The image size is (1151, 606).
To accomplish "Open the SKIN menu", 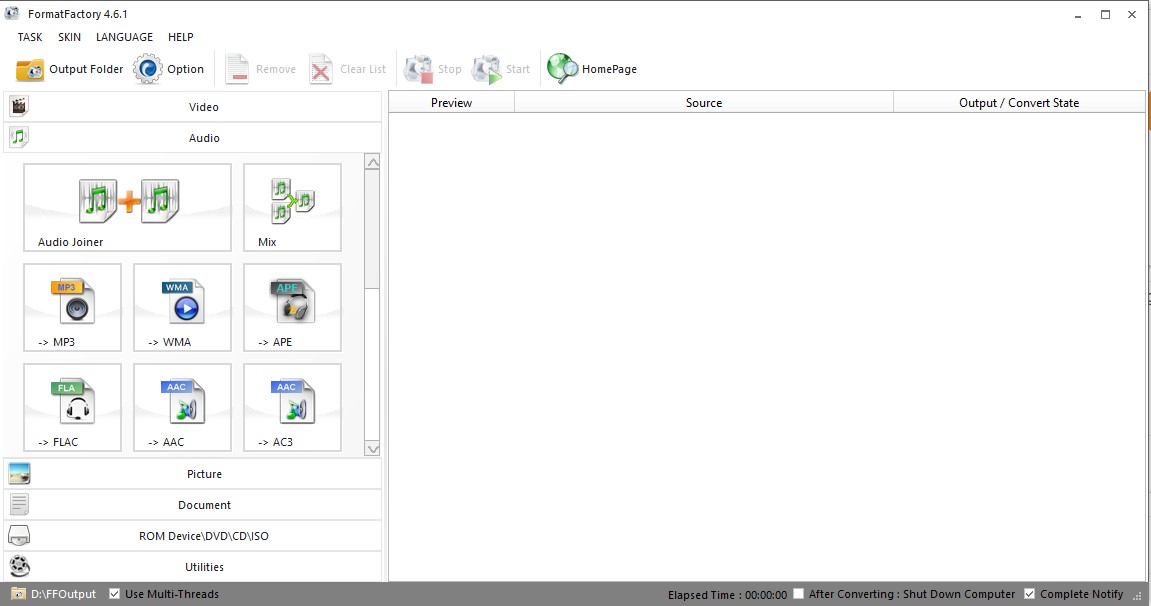I will [x=70, y=37].
